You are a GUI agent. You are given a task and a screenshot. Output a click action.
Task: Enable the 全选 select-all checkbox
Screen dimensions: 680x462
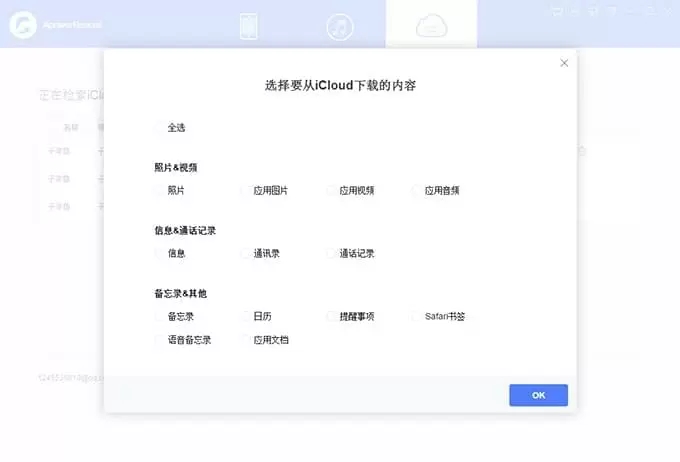(x=160, y=128)
